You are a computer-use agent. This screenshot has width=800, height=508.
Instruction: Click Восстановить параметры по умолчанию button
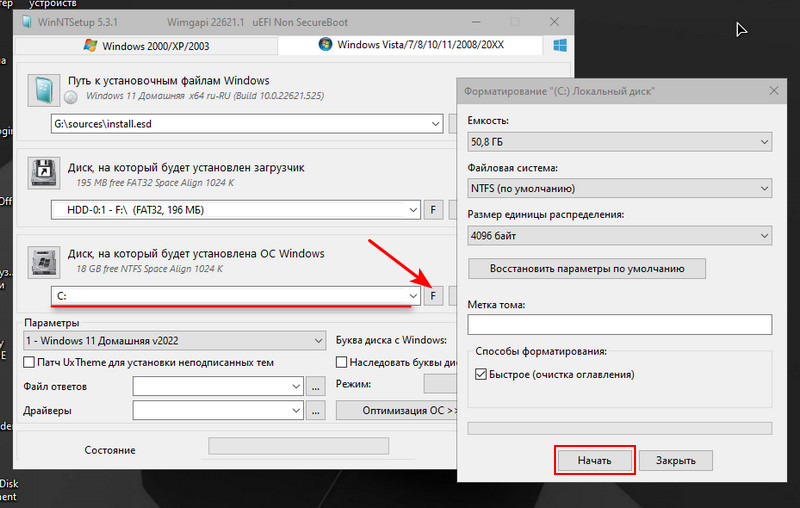(x=587, y=269)
